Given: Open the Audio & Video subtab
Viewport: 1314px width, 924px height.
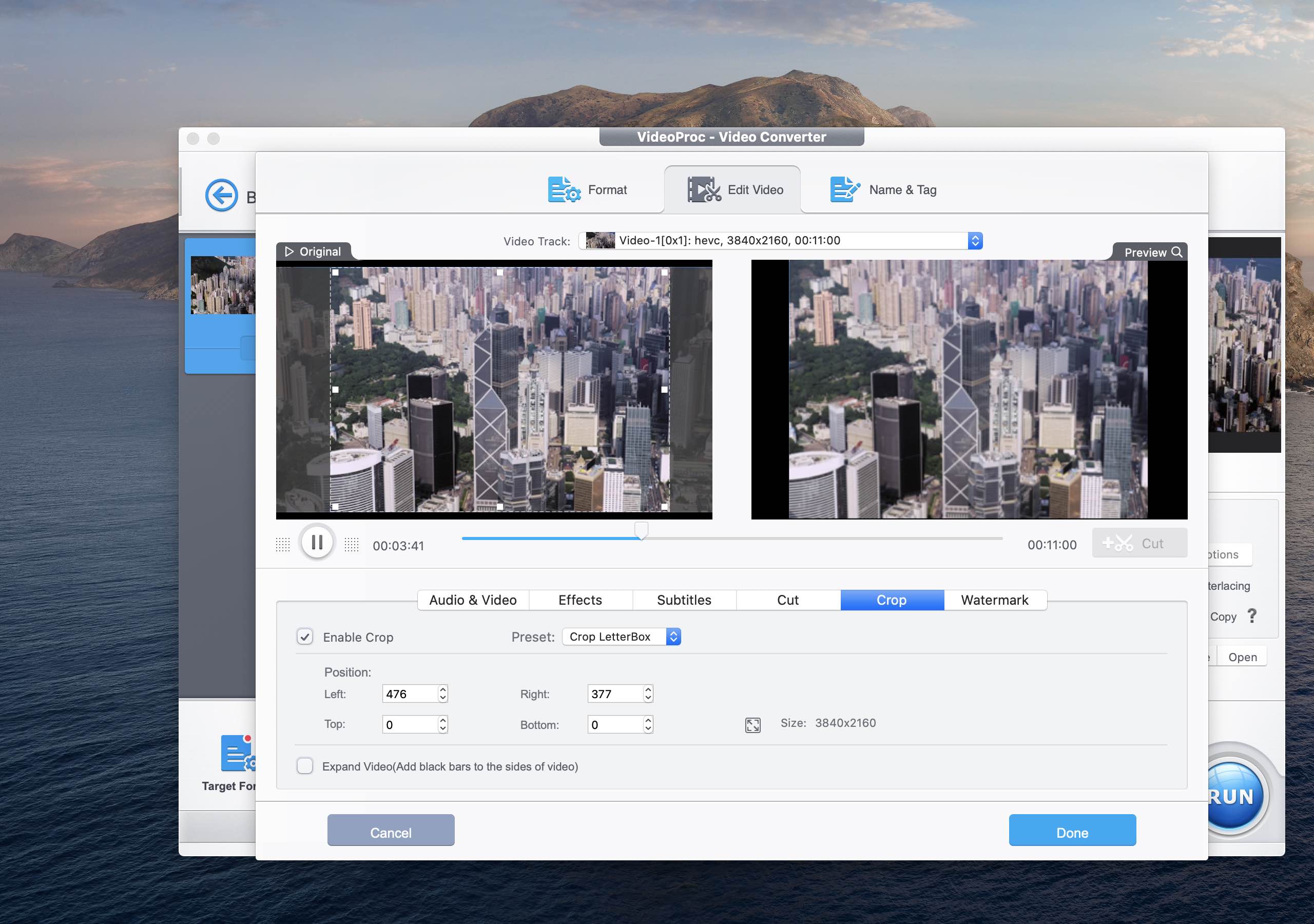Looking at the screenshot, I should [473, 600].
